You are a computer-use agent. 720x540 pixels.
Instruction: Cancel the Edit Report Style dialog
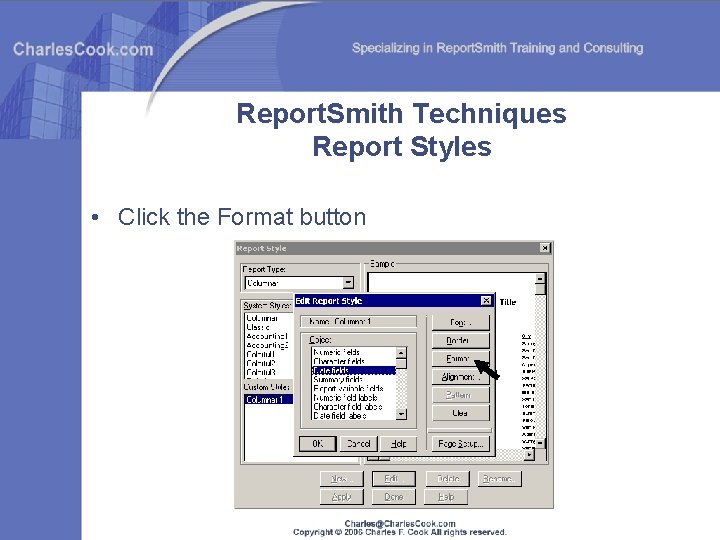pyautogui.click(x=359, y=444)
